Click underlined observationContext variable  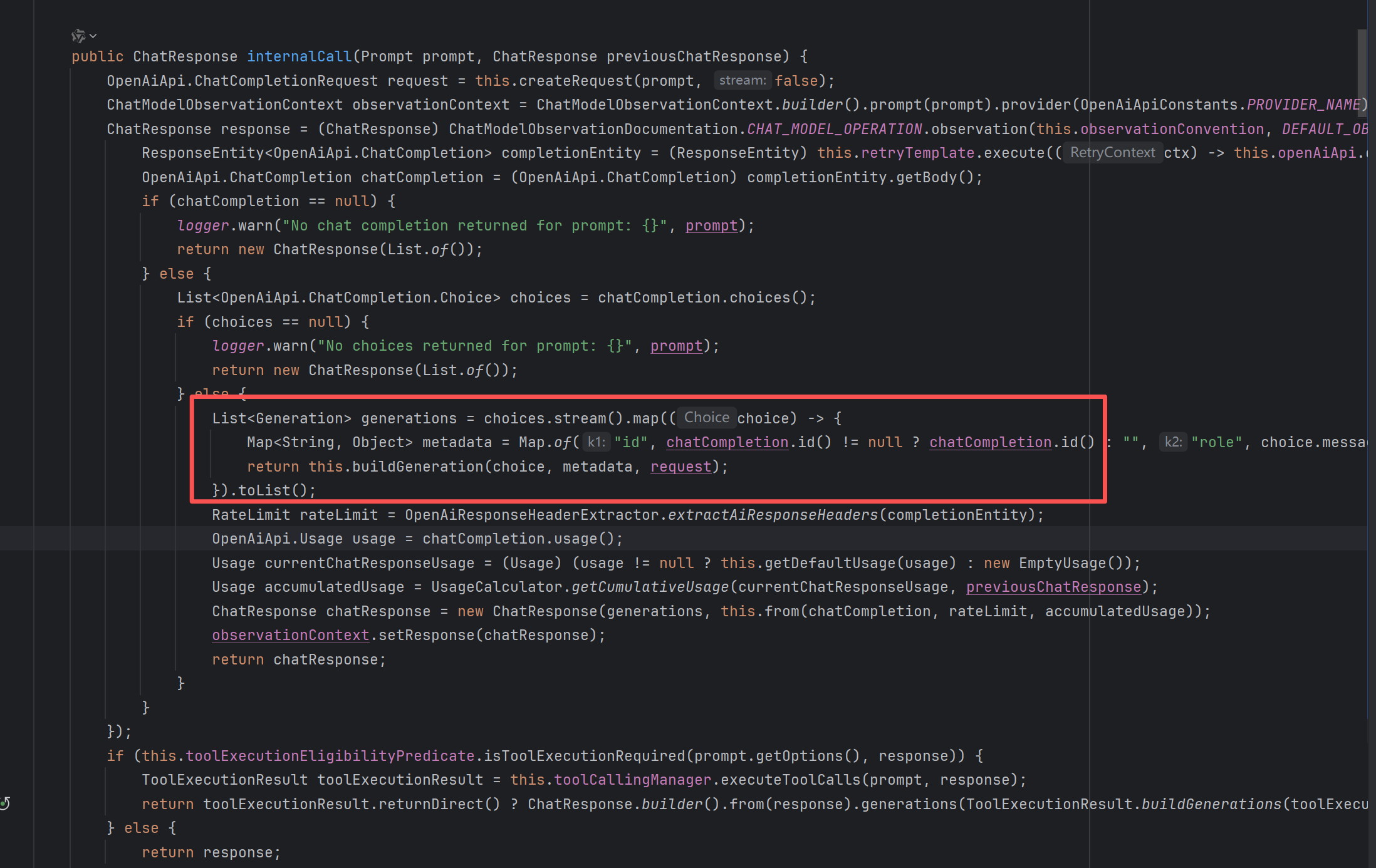(290, 635)
